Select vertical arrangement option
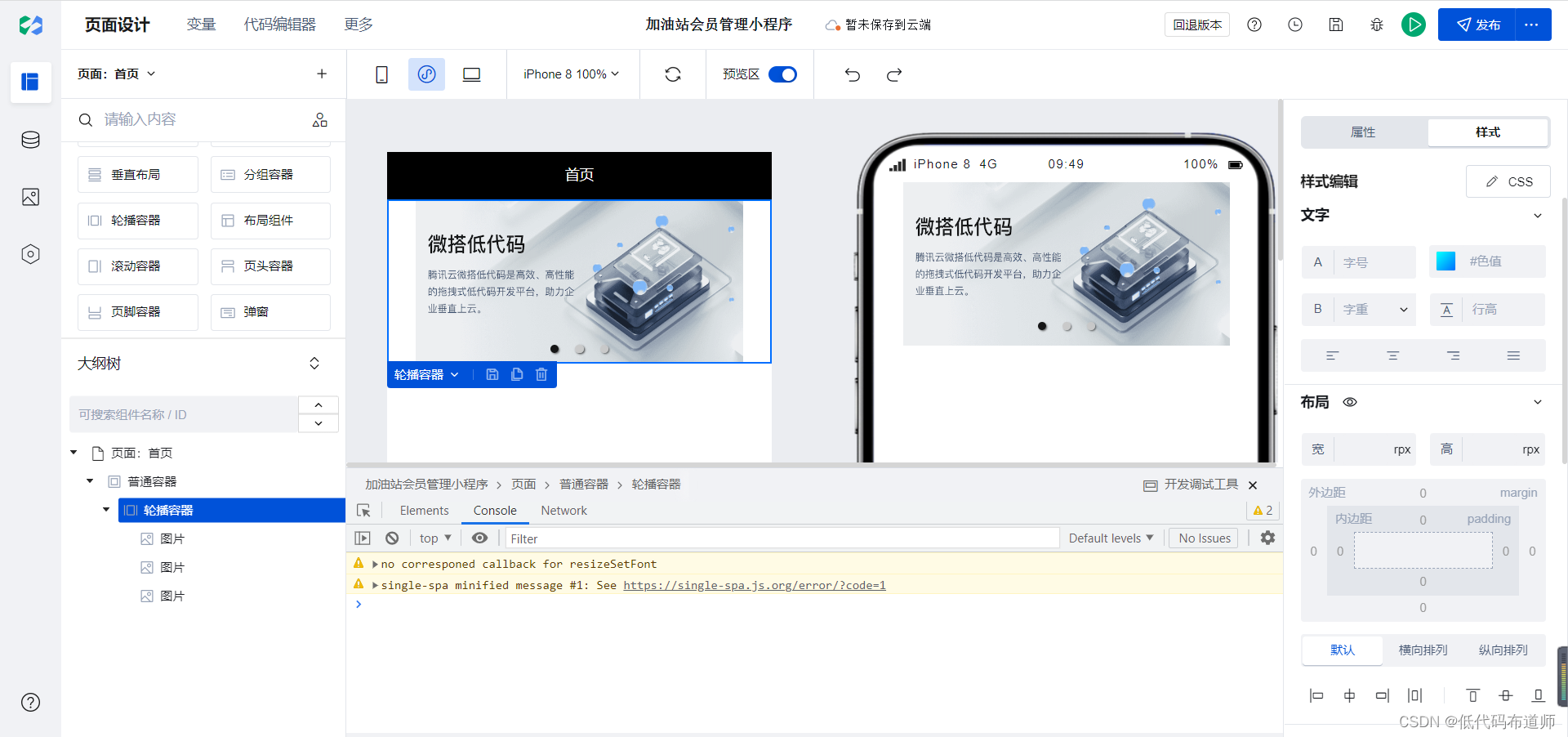This screenshot has height=737, width=1568. tap(1503, 650)
